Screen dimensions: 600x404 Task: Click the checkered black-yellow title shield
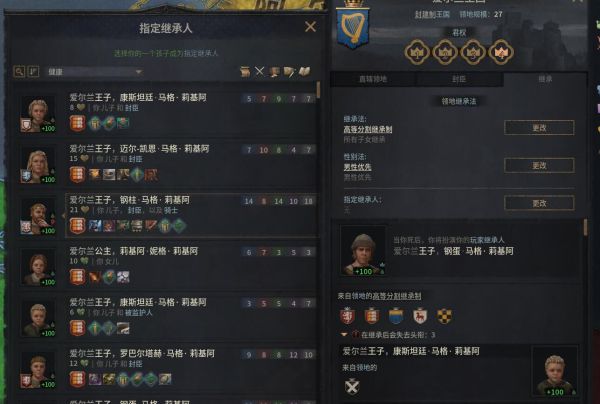tap(444, 316)
